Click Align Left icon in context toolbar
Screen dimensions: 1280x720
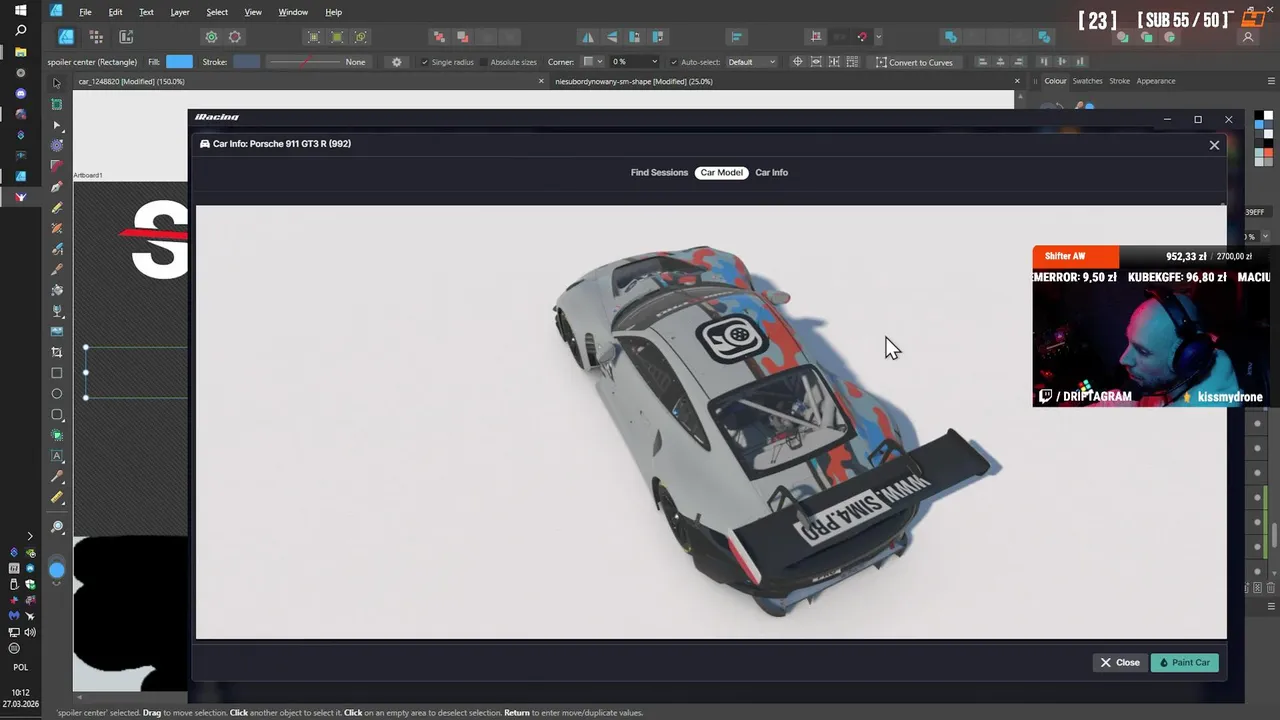(982, 62)
